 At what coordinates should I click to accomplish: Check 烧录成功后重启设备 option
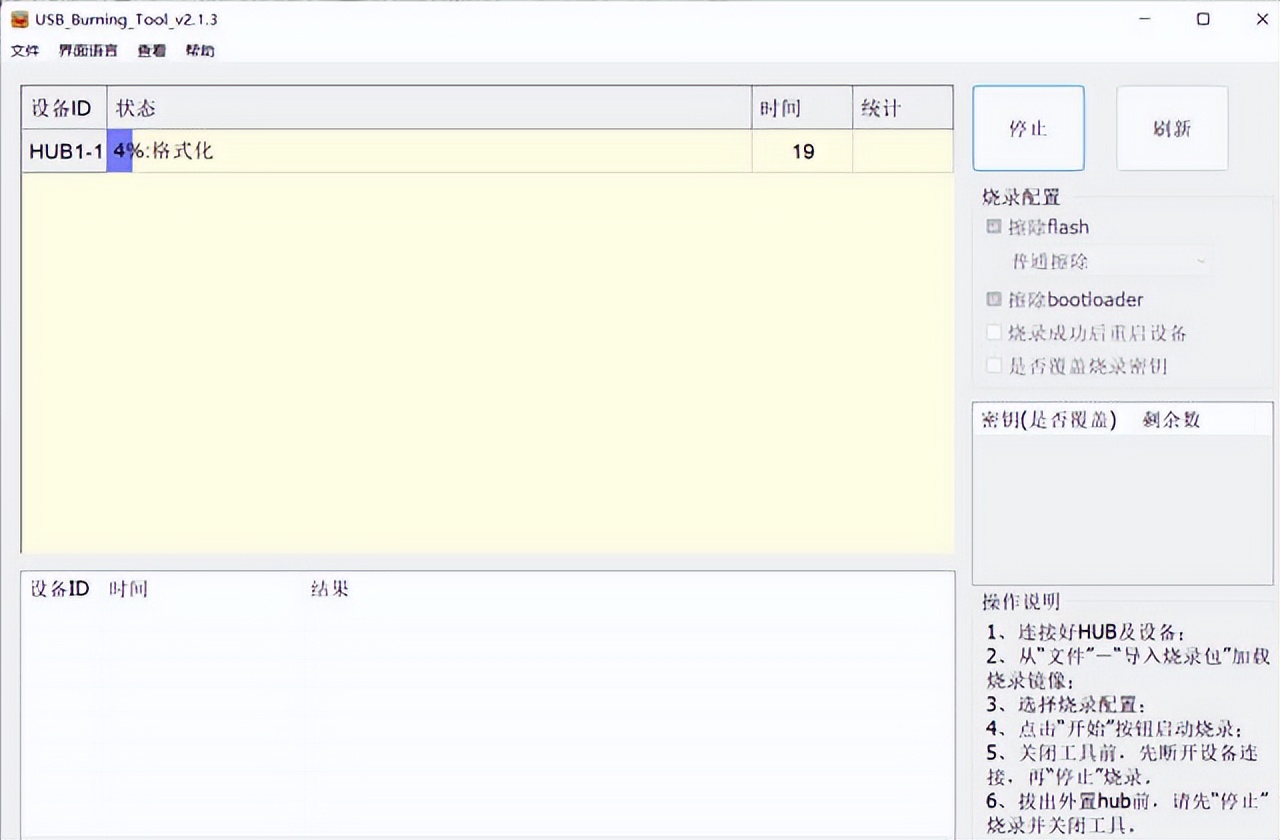tap(993, 332)
